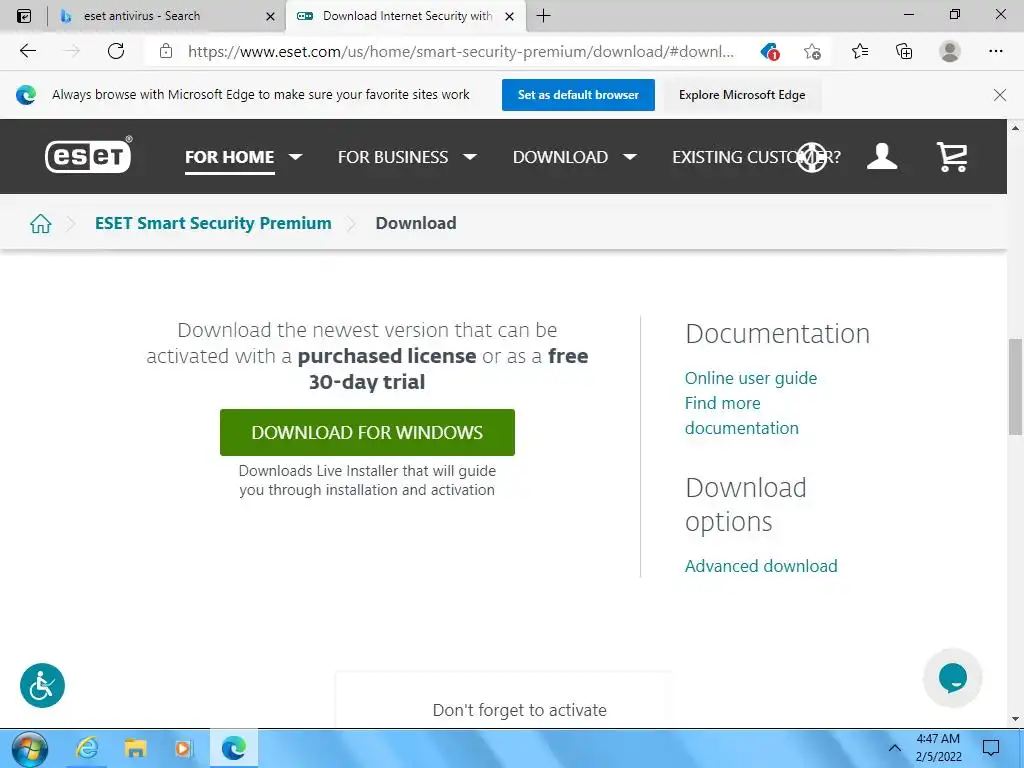
Task: Open the Online user guide link
Action: (x=750, y=378)
